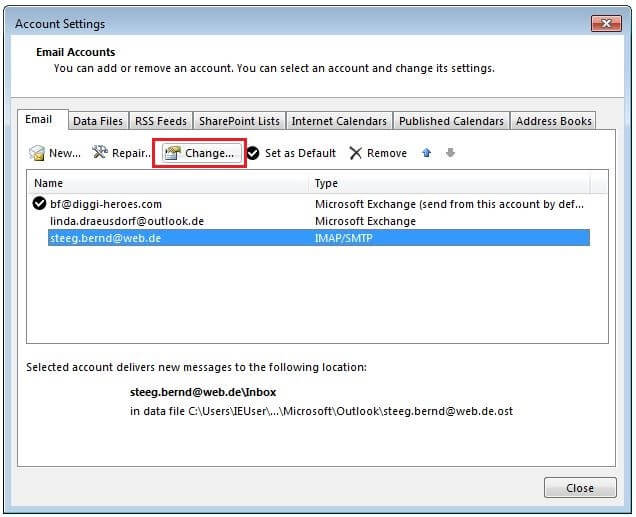Select the linda.draeusdorf@outlook.de account

127,221
